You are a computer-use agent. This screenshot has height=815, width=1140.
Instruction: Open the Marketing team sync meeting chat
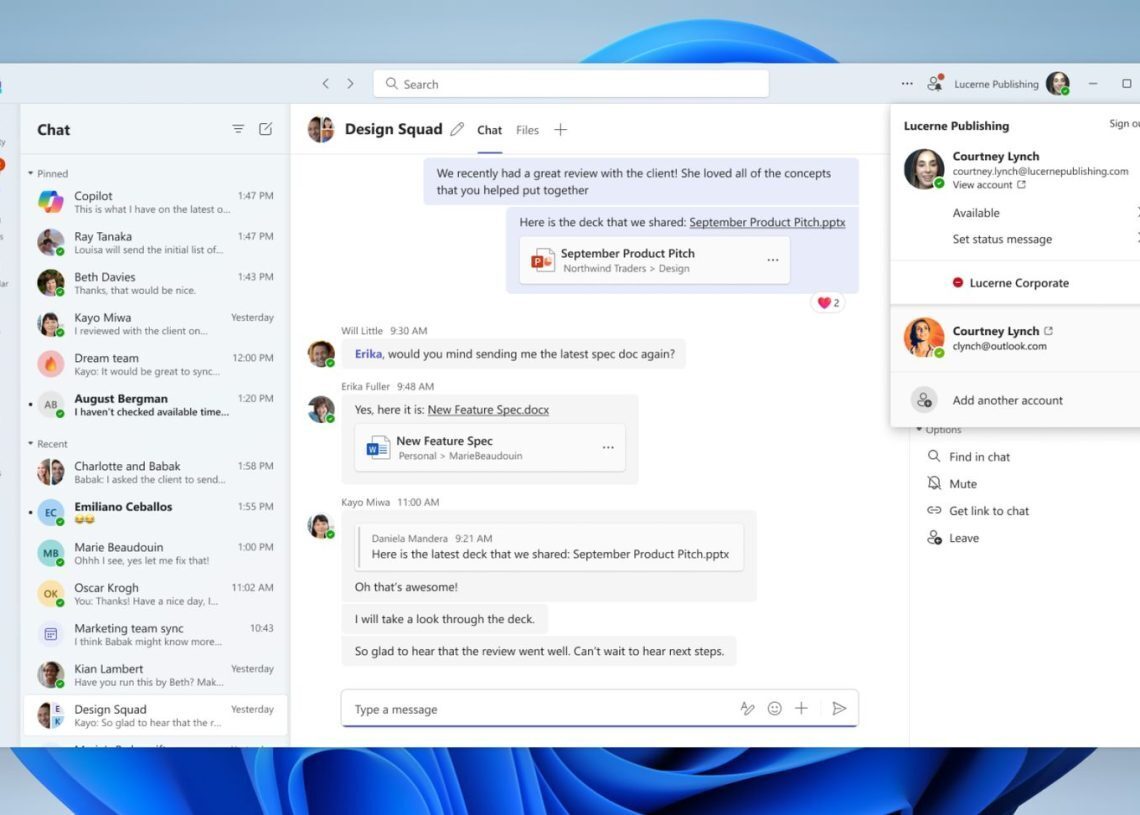(x=156, y=634)
